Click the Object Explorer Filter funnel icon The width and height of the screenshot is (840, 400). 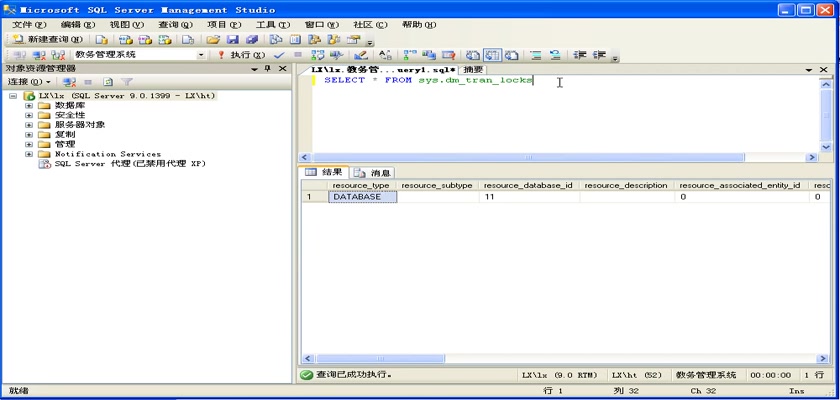coord(127,82)
